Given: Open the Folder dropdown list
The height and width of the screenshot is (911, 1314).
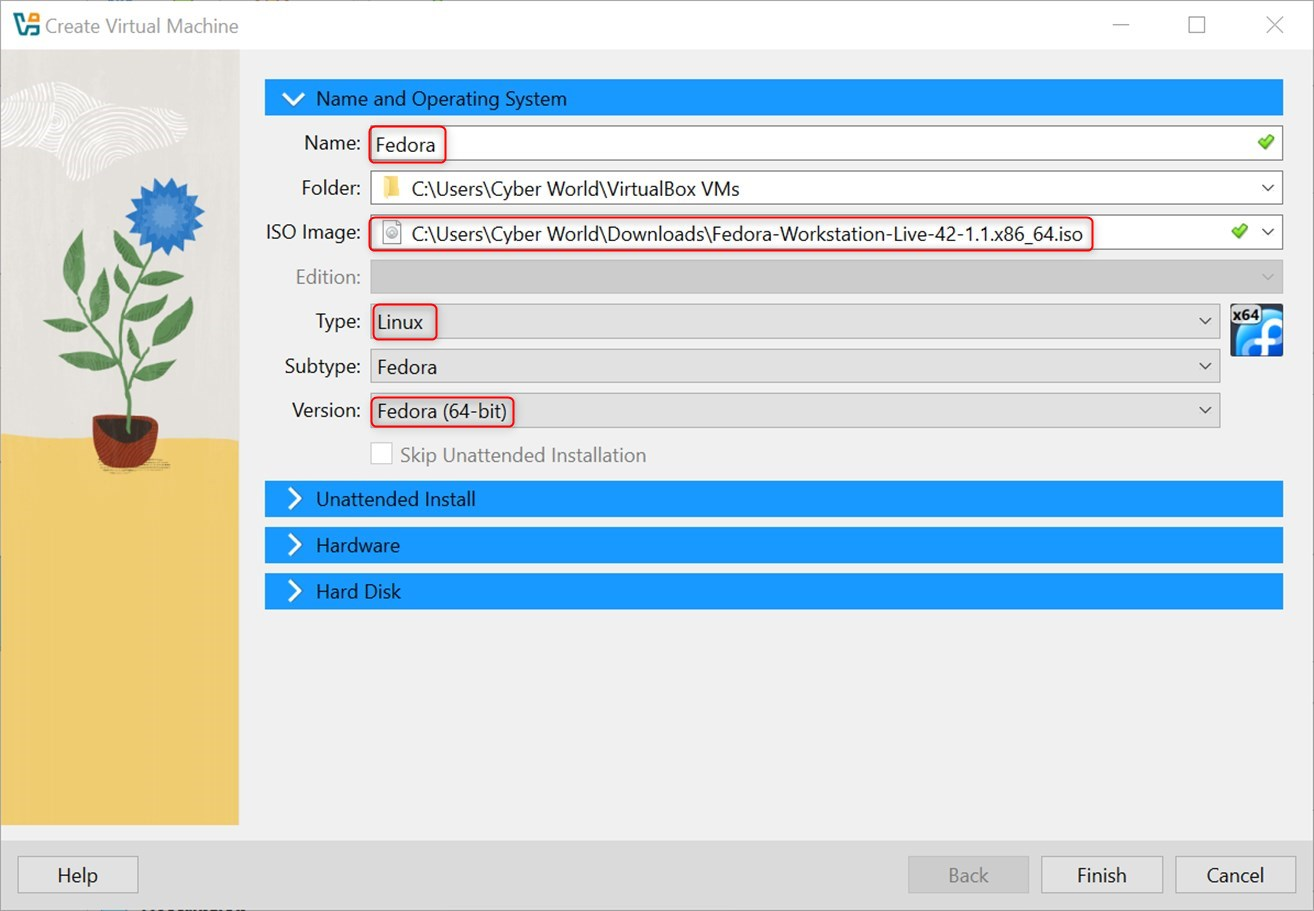Looking at the screenshot, I should click(1268, 187).
